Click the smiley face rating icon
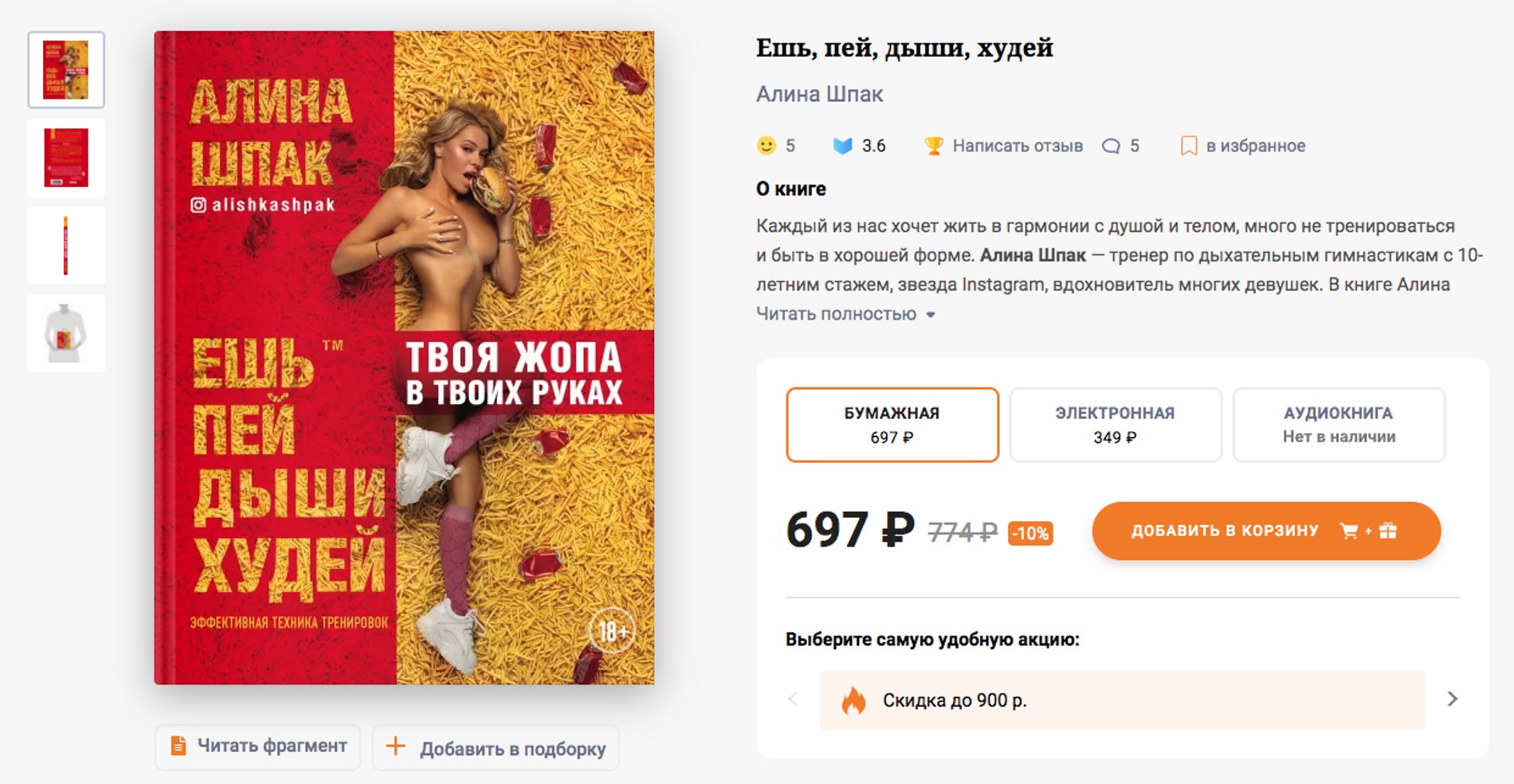Image resolution: width=1514 pixels, height=784 pixels. coord(766,146)
